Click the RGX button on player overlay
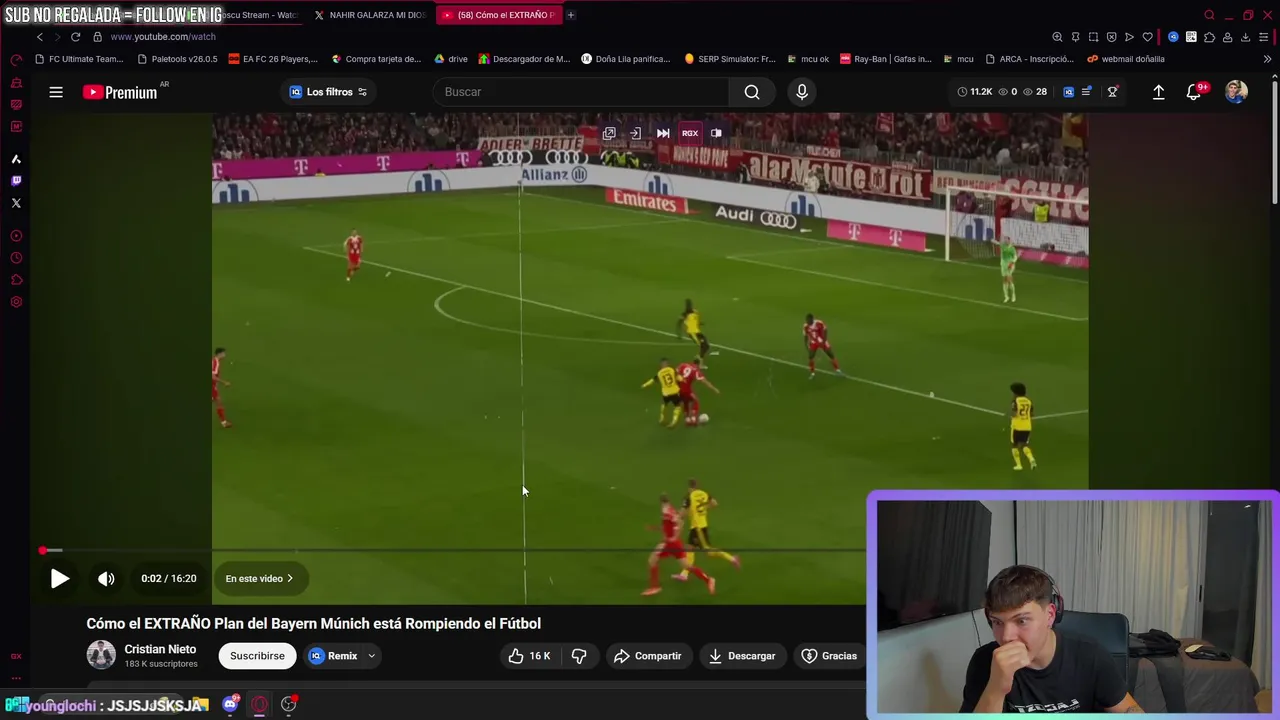Image resolution: width=1280 pixels, height=720 pixels. click(690, 133)
